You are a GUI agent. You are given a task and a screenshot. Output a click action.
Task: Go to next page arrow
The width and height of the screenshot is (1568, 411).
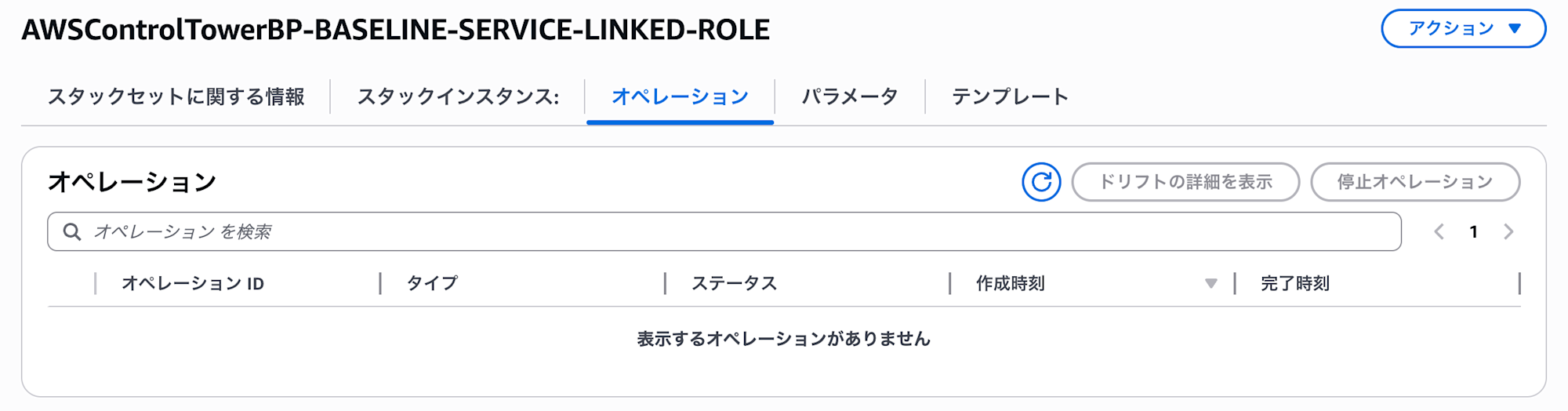pyautogui.click(x=1508, y=232)
